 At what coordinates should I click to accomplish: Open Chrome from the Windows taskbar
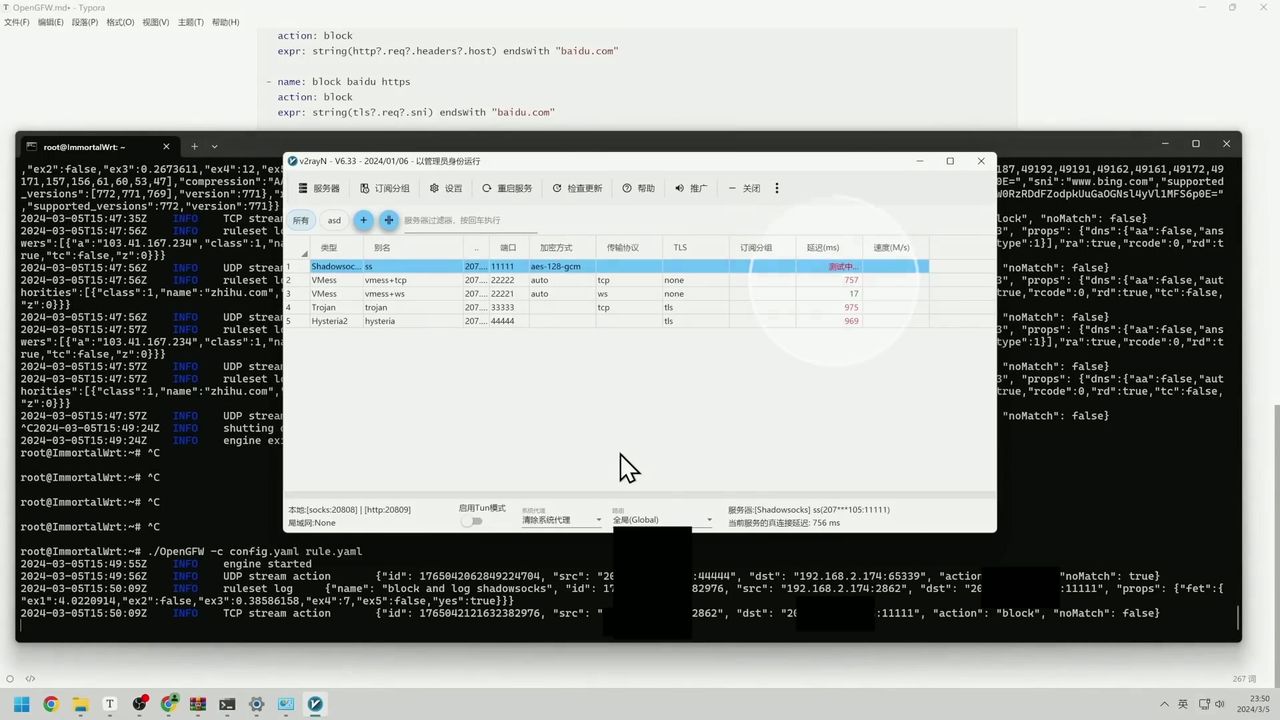51,704
